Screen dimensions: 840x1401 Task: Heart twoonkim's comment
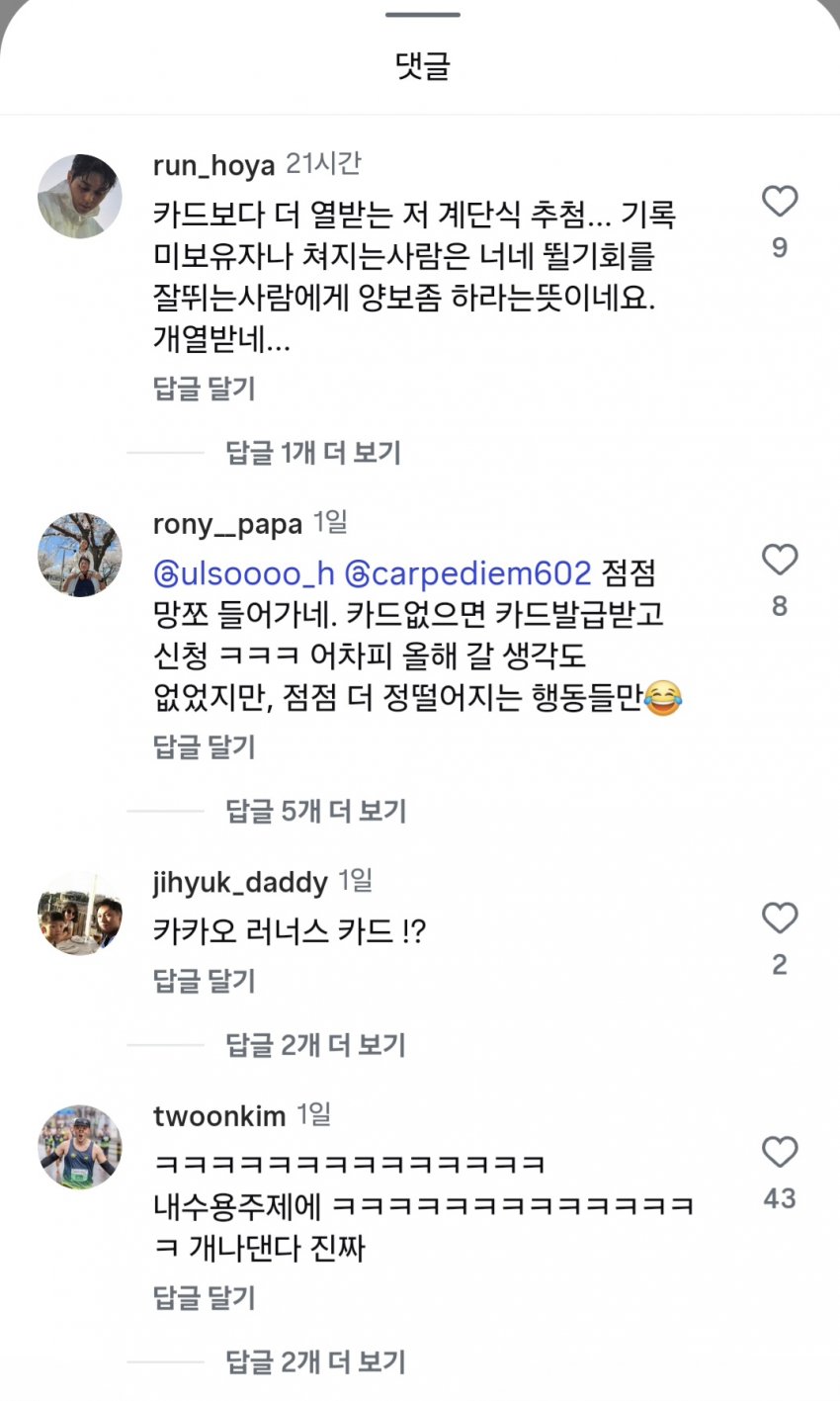[x=780, y=1152]
